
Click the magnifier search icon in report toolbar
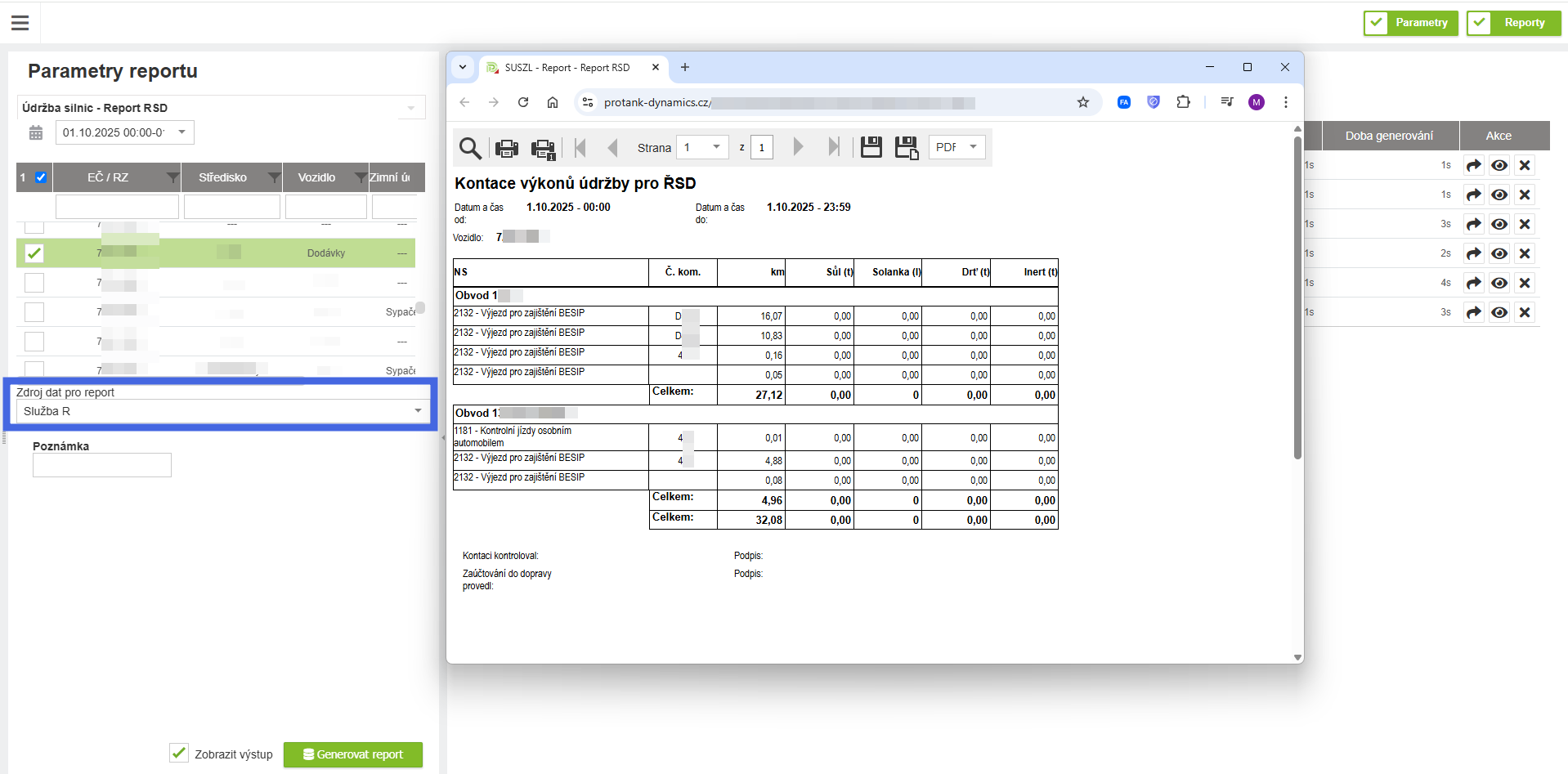[470, 148]
